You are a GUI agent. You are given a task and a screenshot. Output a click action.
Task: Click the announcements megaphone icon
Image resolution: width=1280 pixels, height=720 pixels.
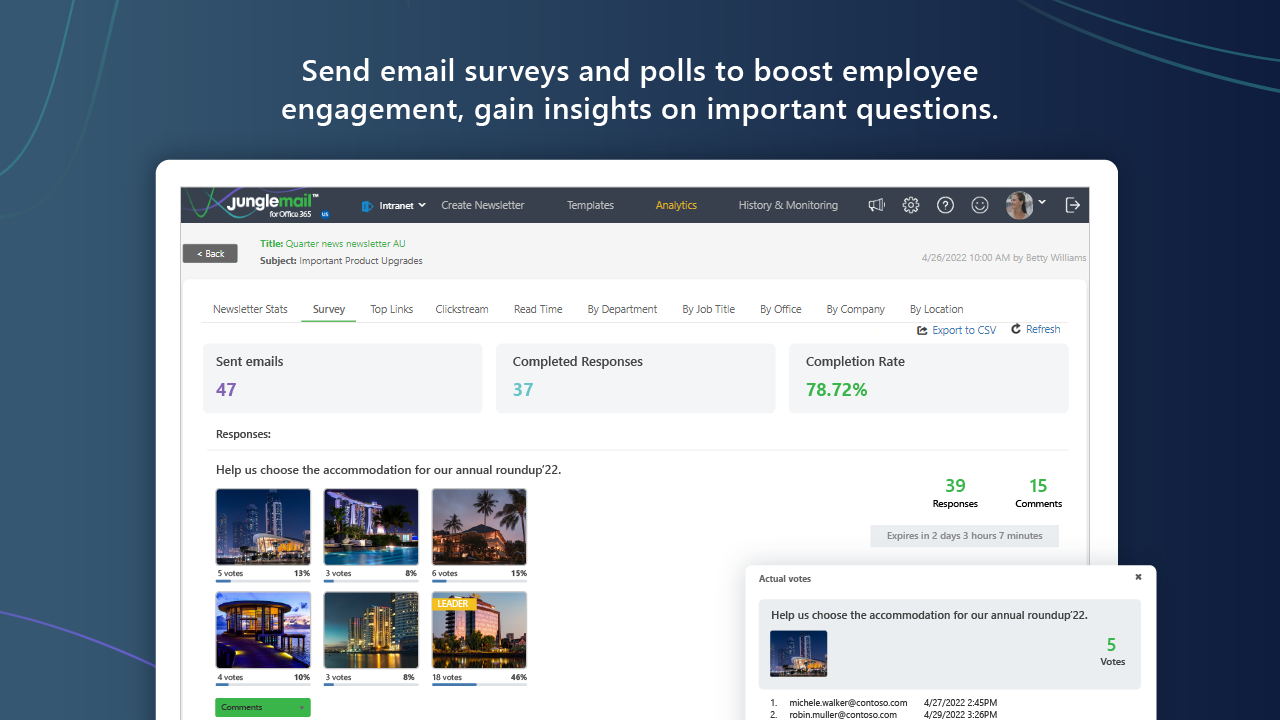876,205
